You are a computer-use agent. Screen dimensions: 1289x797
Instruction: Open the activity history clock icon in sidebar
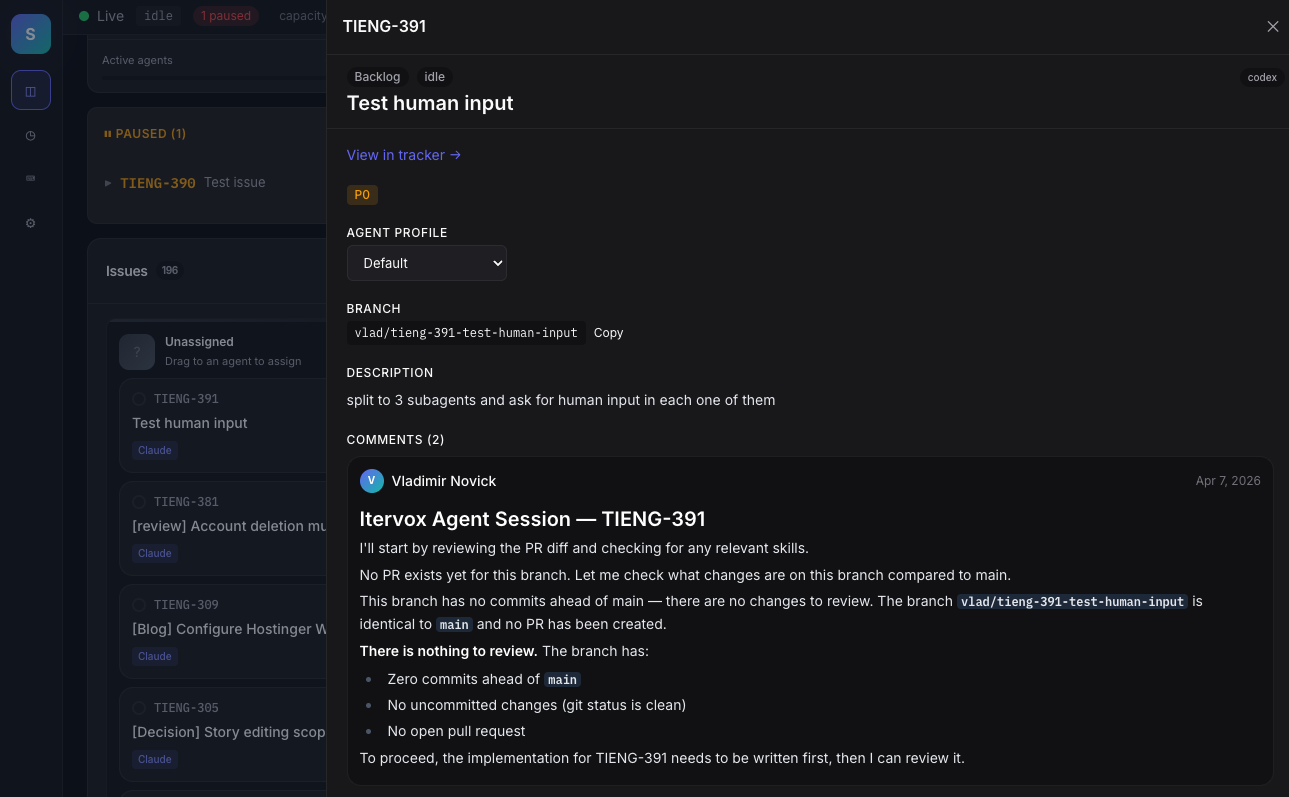(x=30, y=135)
